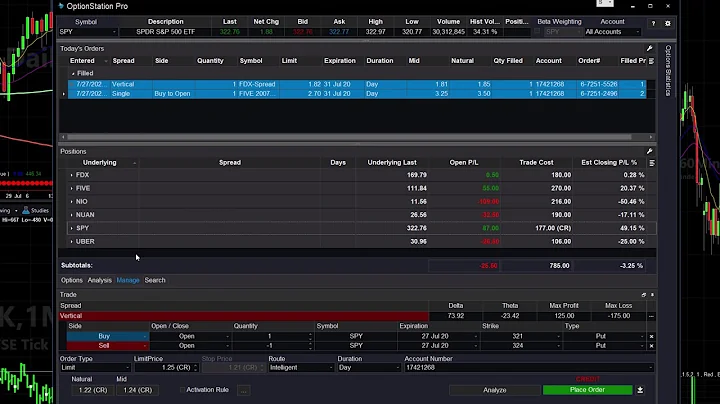Remove the SPY 324 Put leg
The height and width of the screenshot is (404, 720).
point(651,346)
